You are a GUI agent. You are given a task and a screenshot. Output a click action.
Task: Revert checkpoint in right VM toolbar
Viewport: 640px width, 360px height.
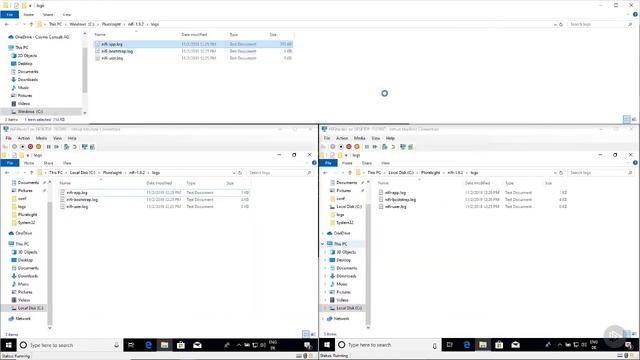click(393, 147)
